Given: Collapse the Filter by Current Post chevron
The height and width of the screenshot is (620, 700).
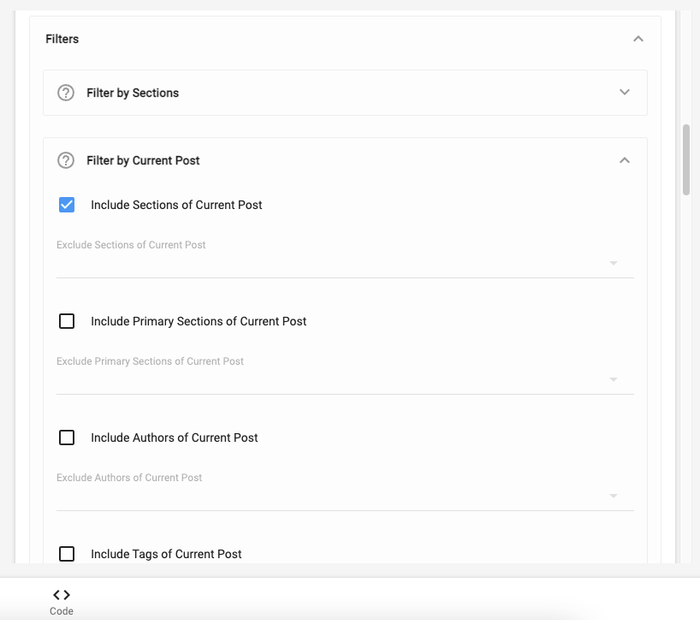Looking at the screenshot, I should [x=624, y=160].
